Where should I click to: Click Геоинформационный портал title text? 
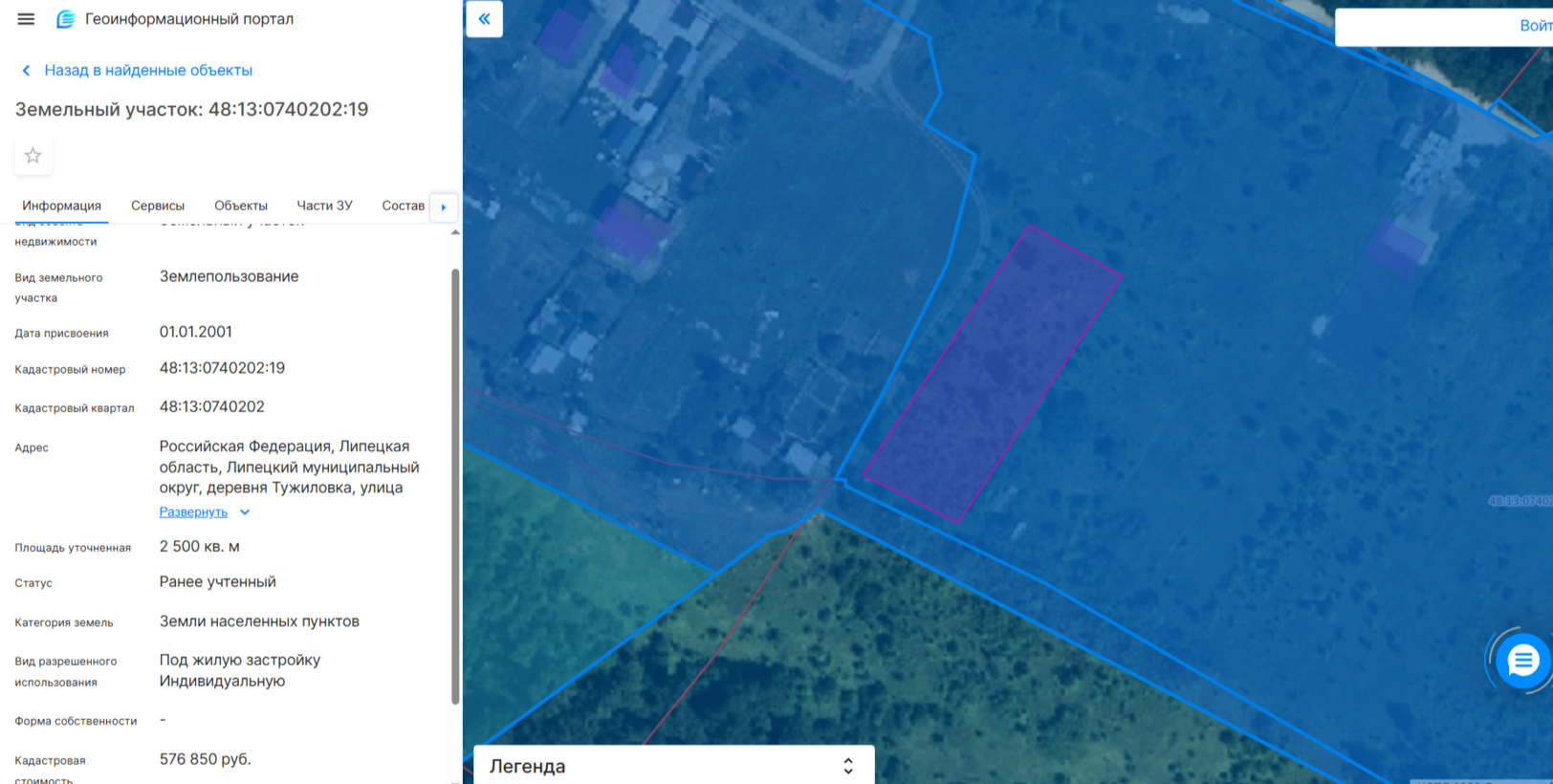pos(189,19)
